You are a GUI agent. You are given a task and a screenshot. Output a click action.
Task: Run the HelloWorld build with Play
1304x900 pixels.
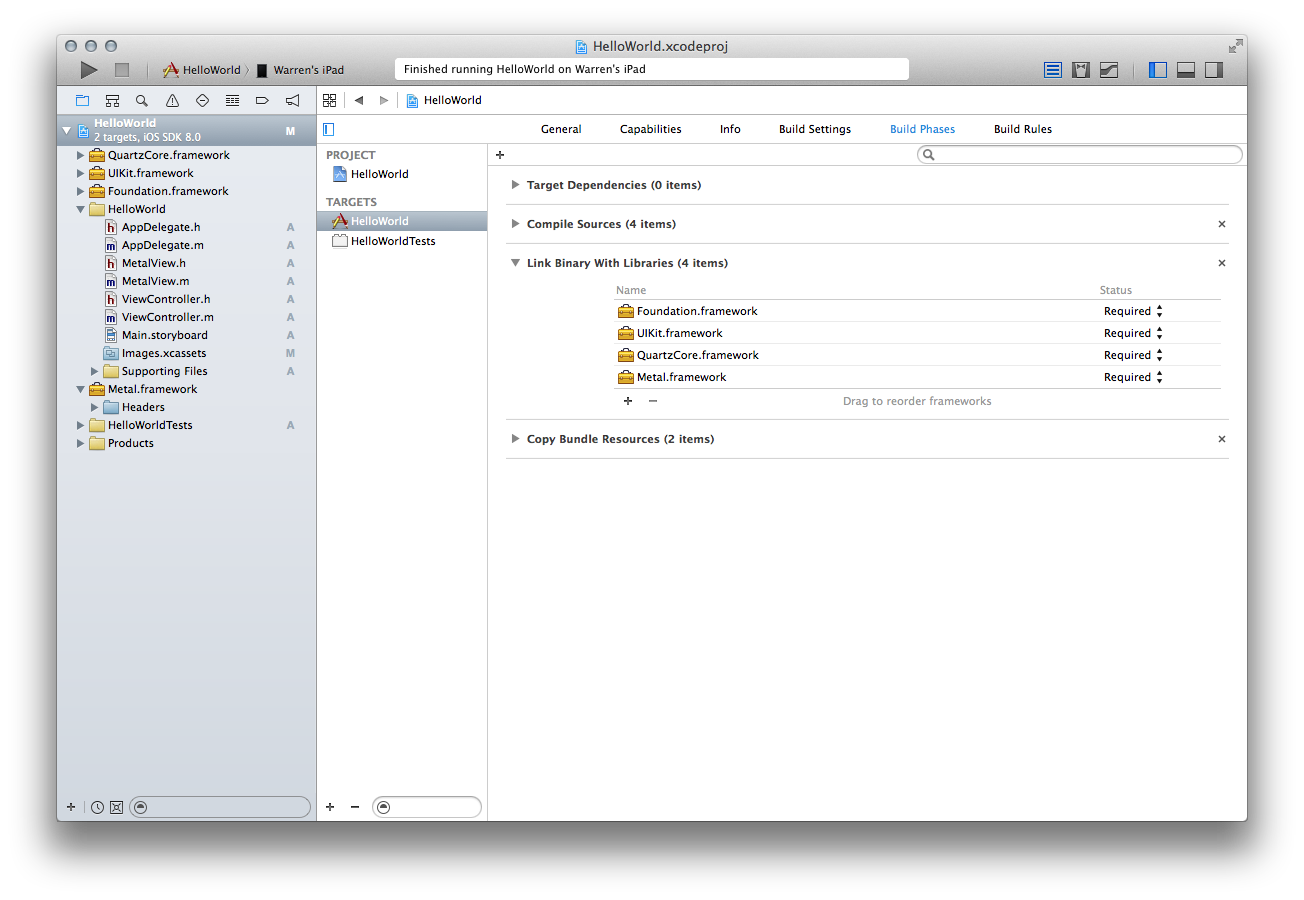(x=89, y=70)
